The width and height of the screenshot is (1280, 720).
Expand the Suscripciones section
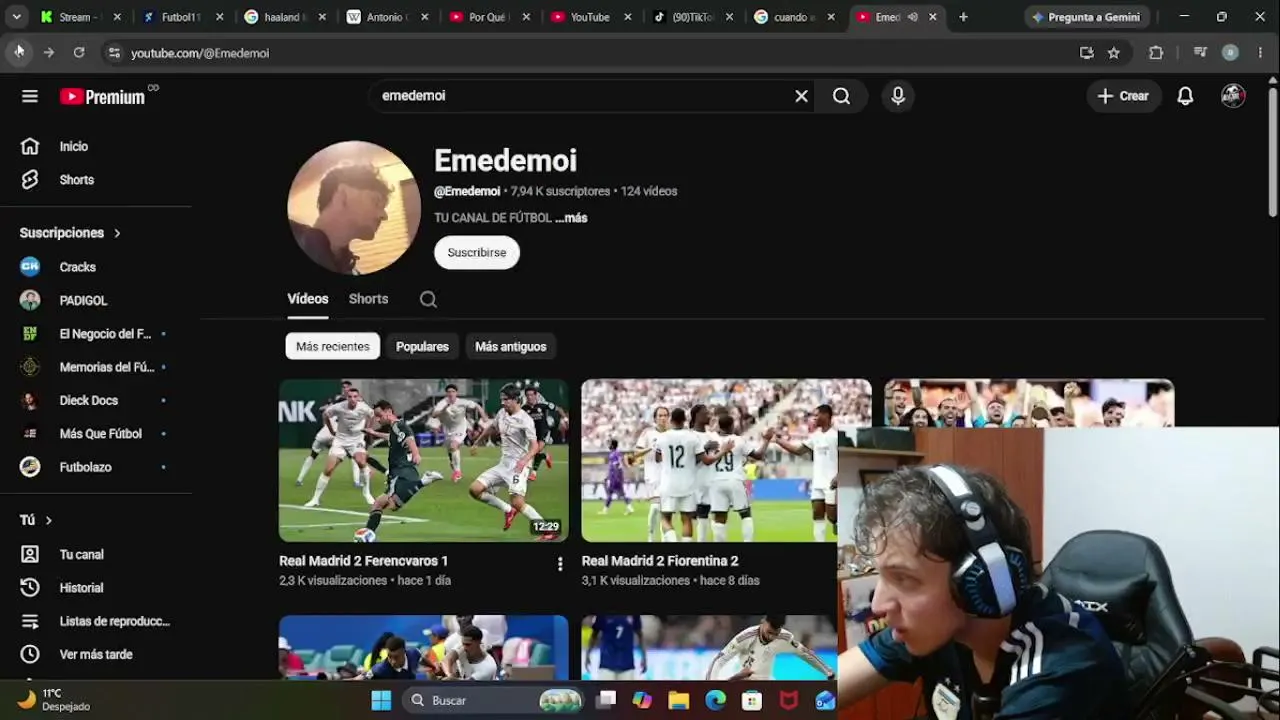pyautogui.click(x=70, y=233)
